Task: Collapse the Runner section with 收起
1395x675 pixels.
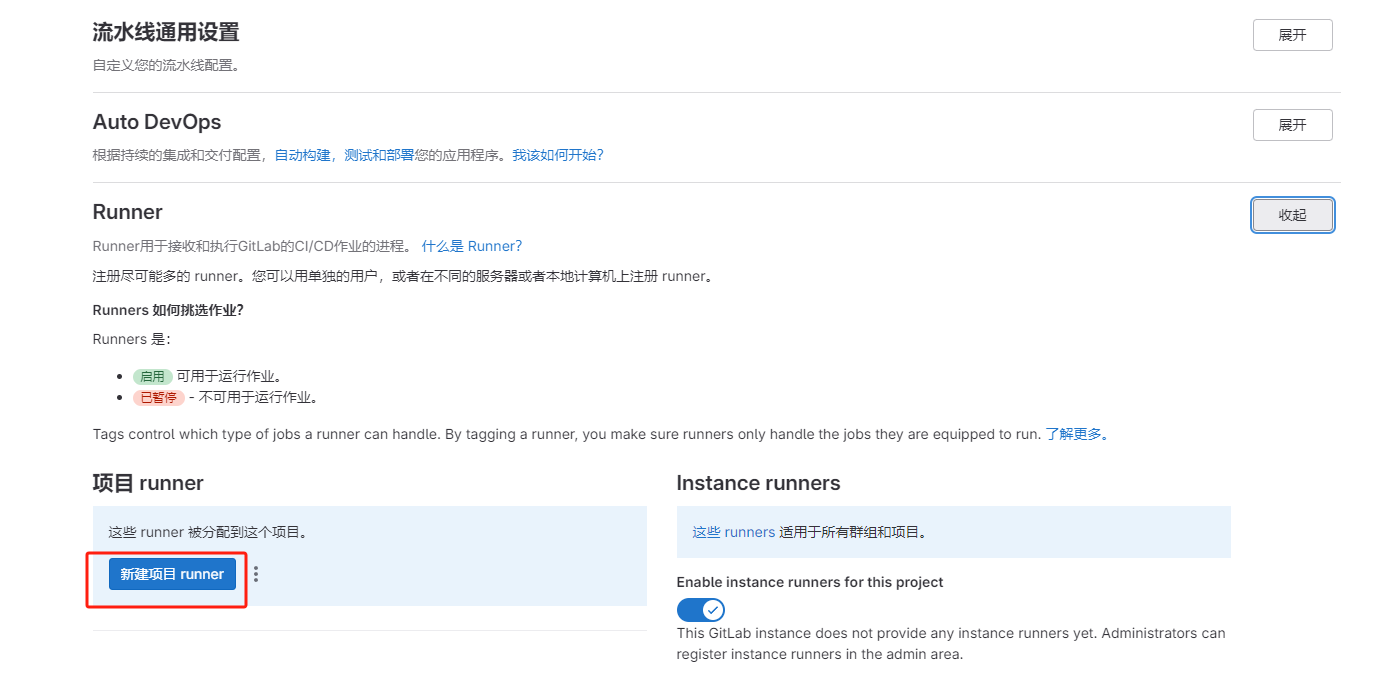Action: pyautogui.click(x=1292, y=214)
